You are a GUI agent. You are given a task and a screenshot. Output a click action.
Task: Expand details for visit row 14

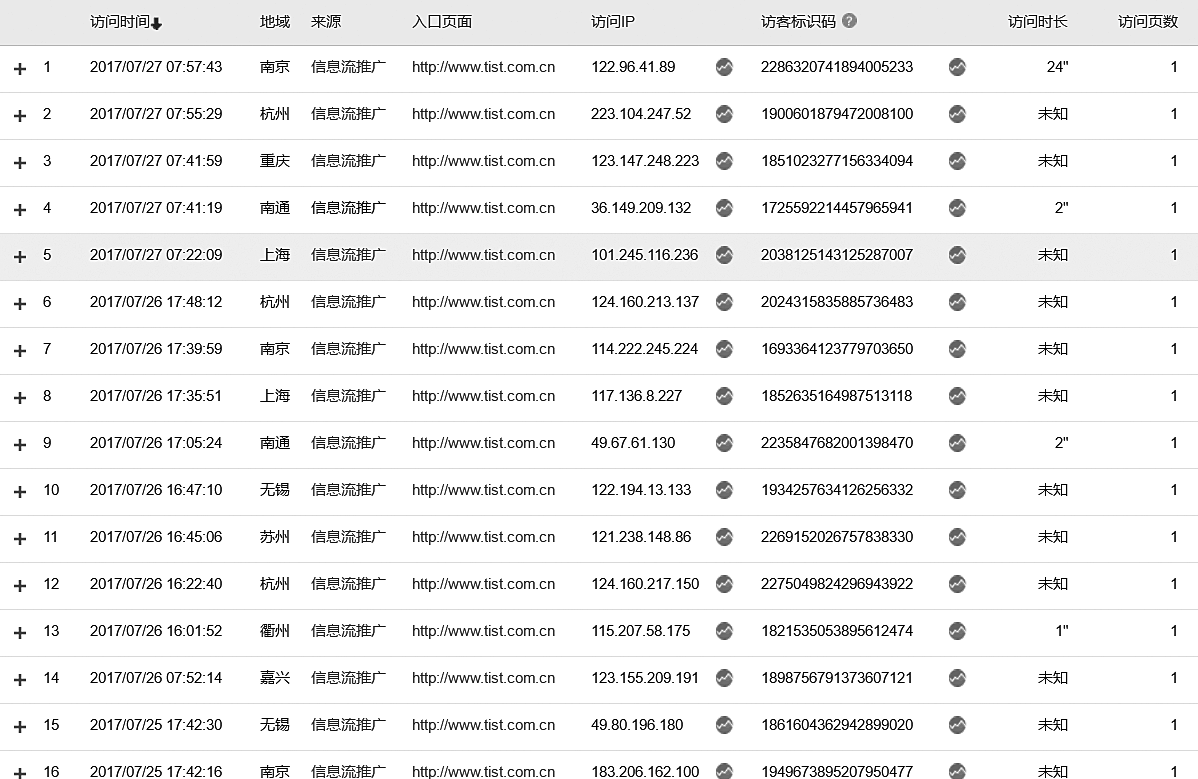click(x=20, y=680)
